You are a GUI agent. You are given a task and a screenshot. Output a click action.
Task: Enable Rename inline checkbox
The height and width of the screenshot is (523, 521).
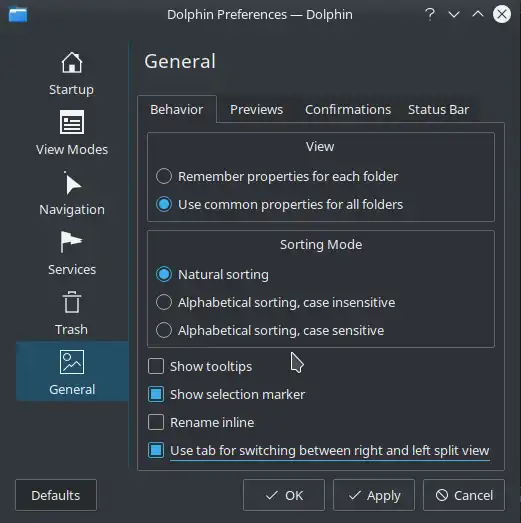click(156, 422)
